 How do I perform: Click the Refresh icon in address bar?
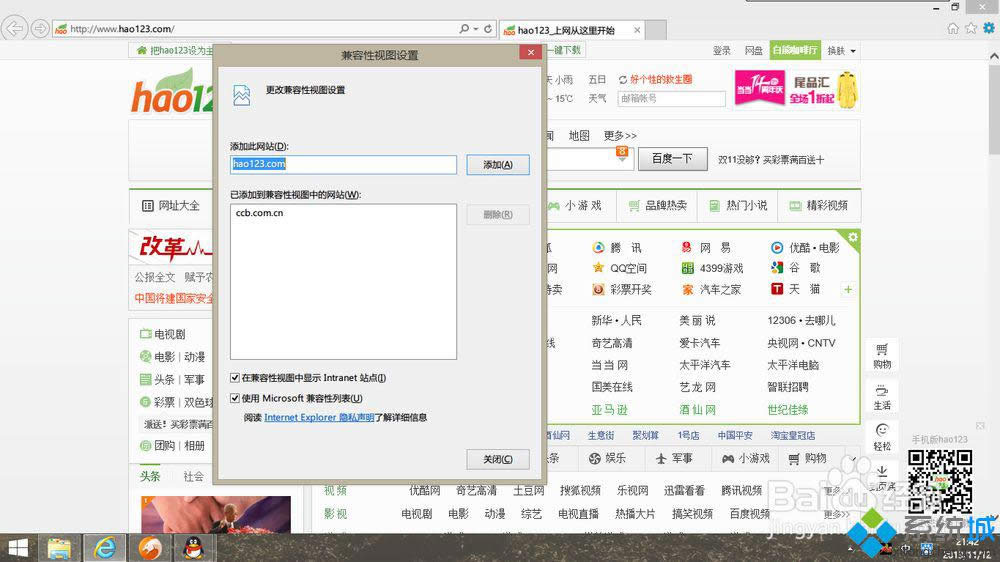[x=488, y=29]
